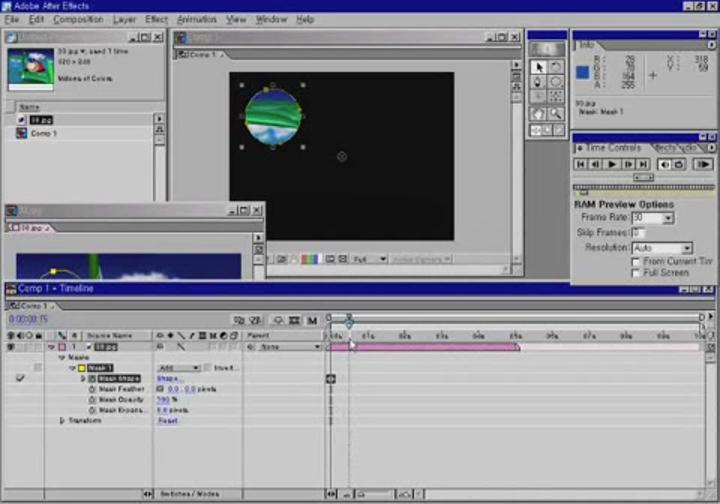Viewport: 720px width, 504px height.
Task: Open the Effect menu
Action: pos(156,19)
